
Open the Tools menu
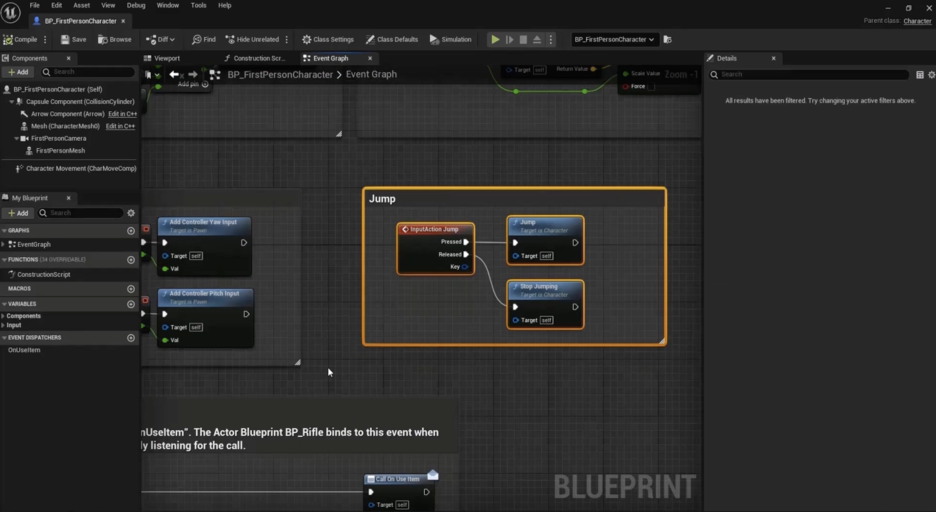(198, 5)
